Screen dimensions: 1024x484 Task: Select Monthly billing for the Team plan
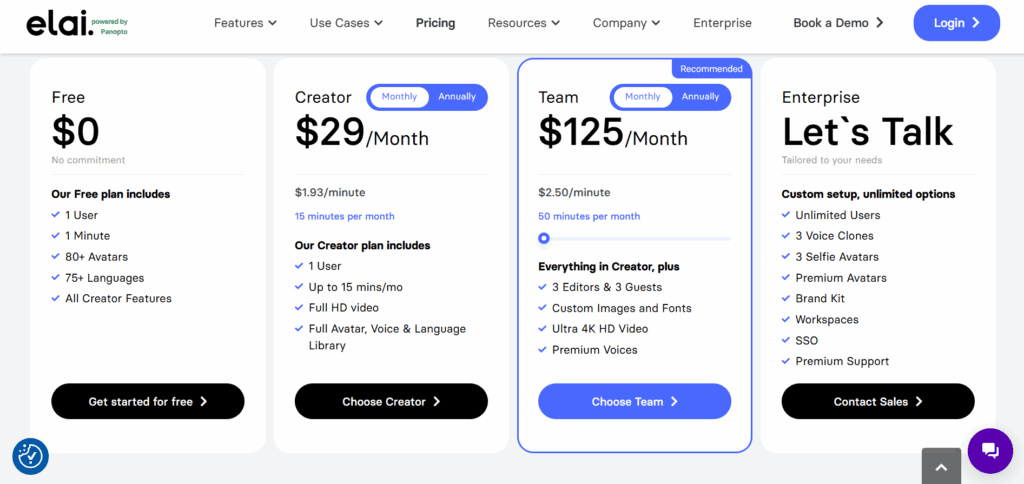[x=642, y=97]
